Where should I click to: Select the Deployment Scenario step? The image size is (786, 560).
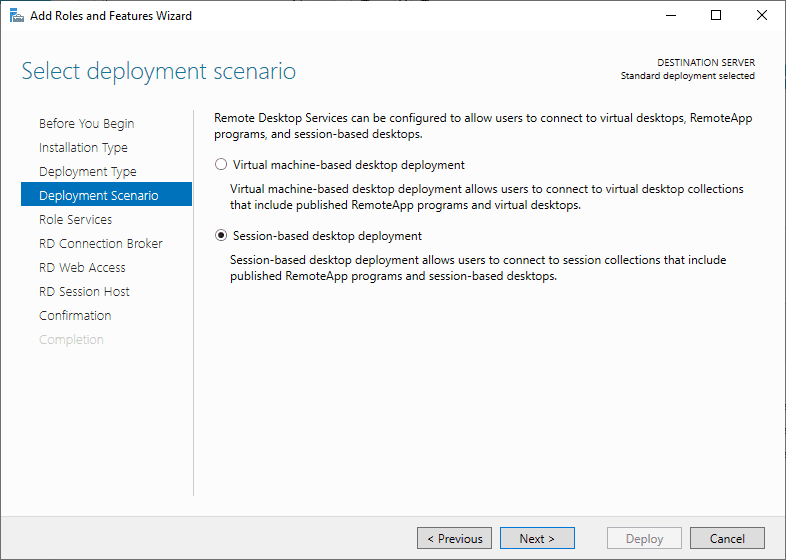tap(98, 196)
